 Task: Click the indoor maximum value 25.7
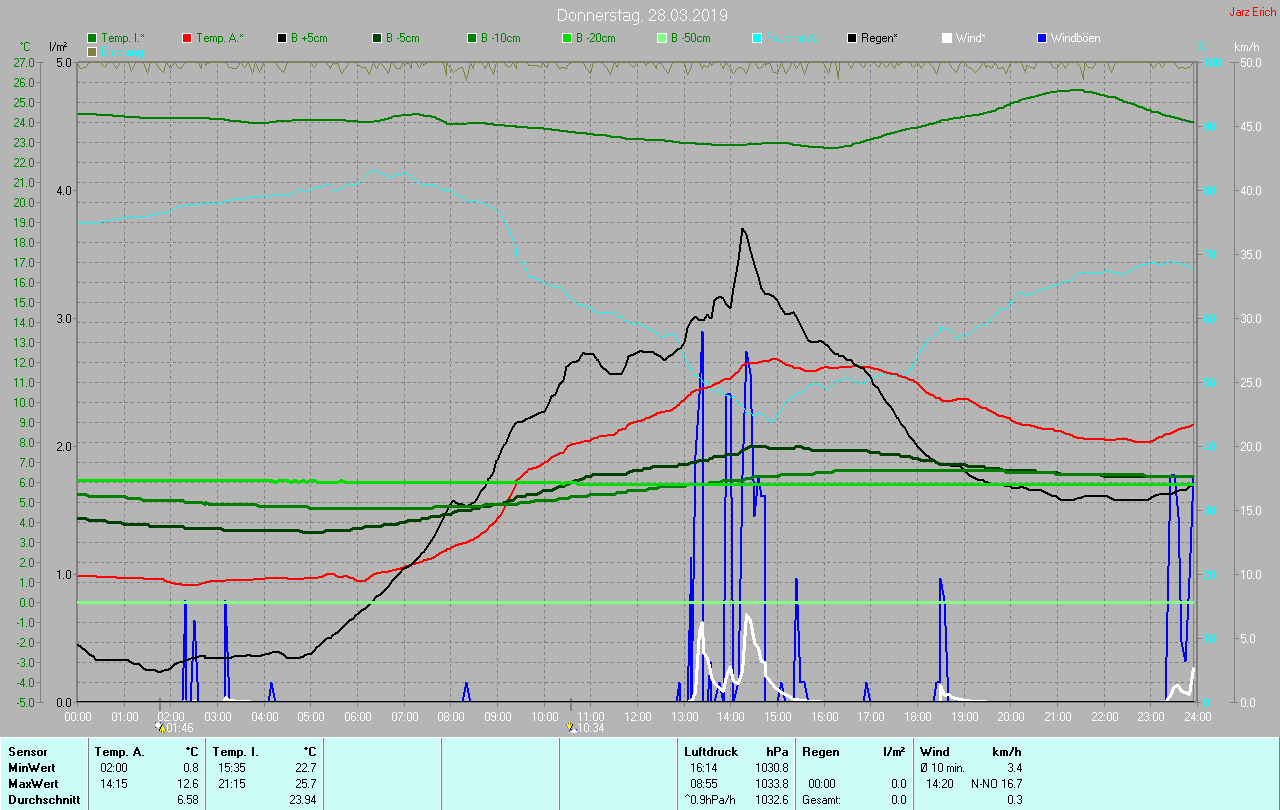tap(305, 784)
